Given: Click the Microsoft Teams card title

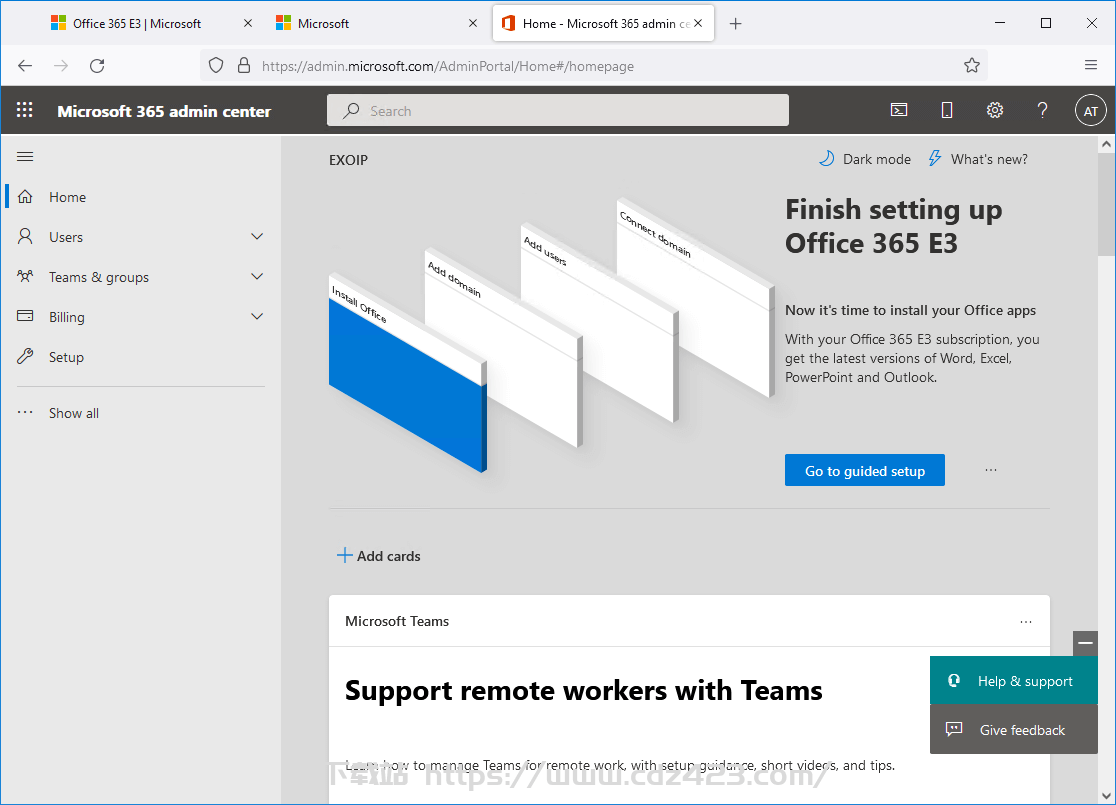Looking at the screenshot, I should 397,621.
